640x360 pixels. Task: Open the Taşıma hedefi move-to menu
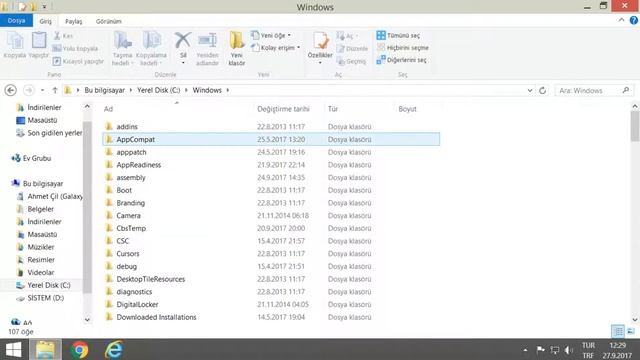(x=122, y=48)
